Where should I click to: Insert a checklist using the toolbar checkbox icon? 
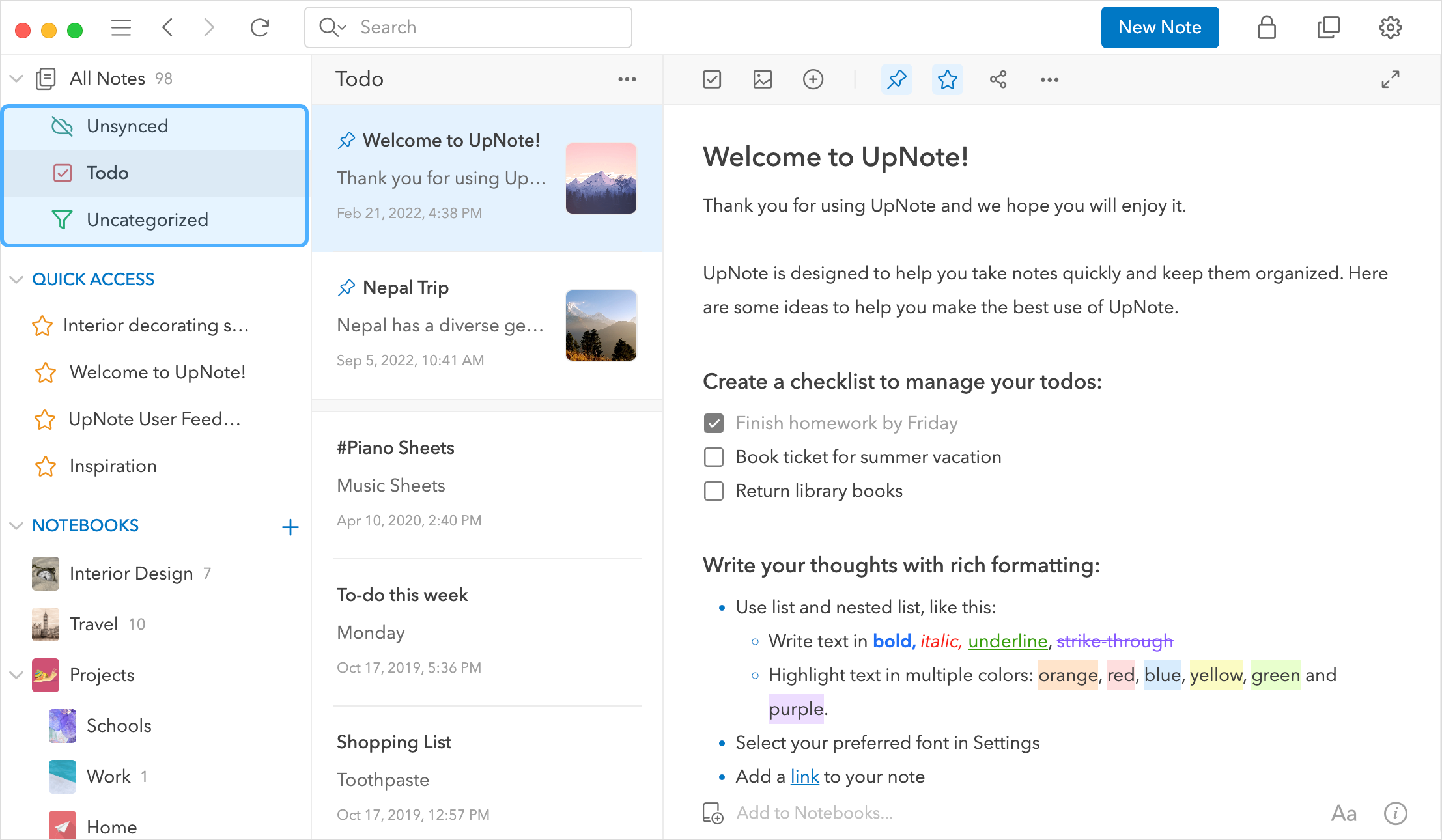[712, 79]
